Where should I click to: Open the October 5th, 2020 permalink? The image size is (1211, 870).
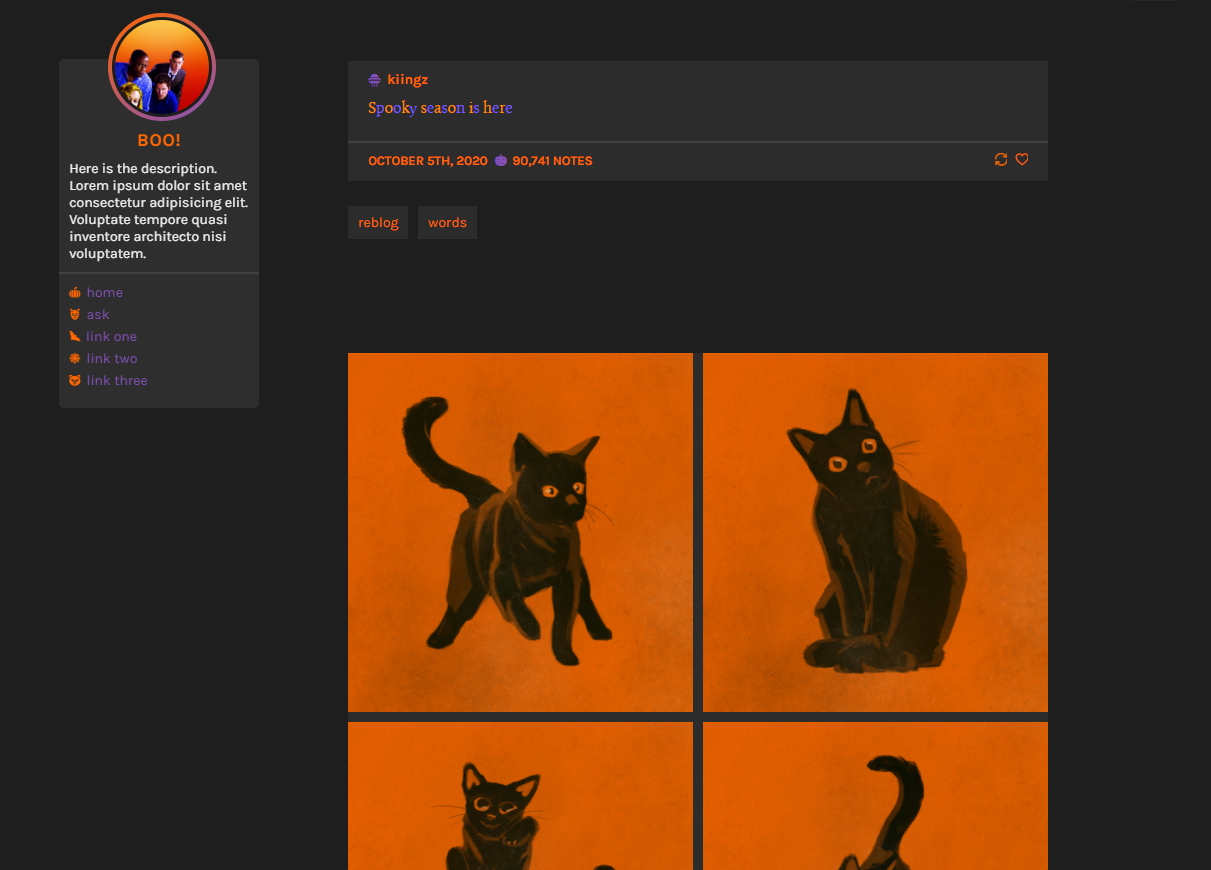[428, 161]
